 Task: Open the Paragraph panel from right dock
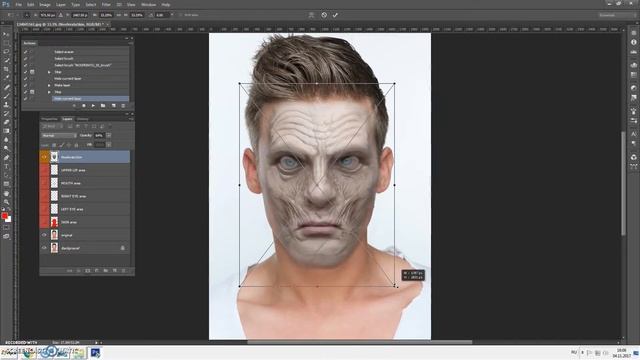click(x=633, y=143)
